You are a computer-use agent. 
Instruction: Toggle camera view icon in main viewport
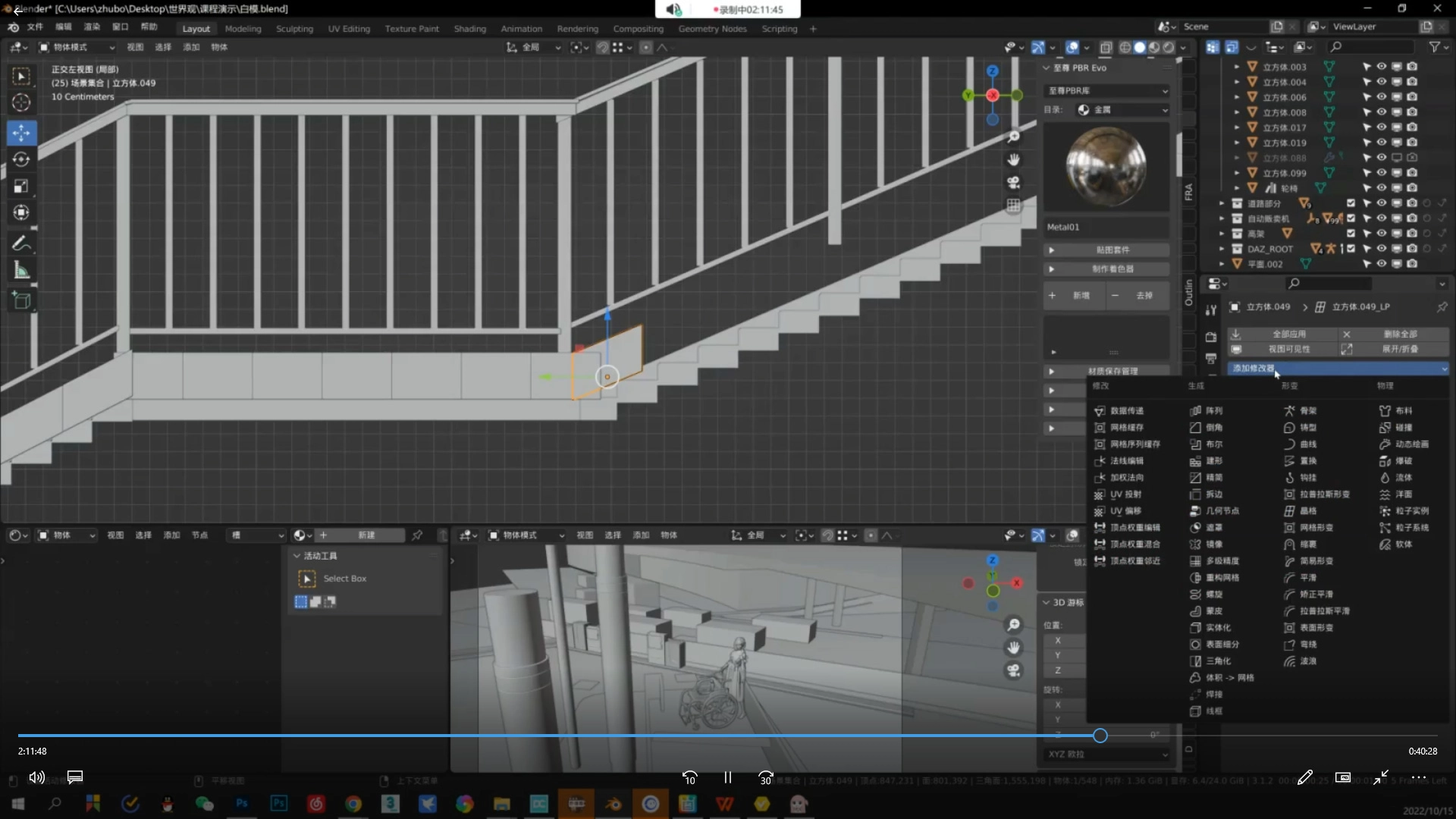[x=1013, y=183]
